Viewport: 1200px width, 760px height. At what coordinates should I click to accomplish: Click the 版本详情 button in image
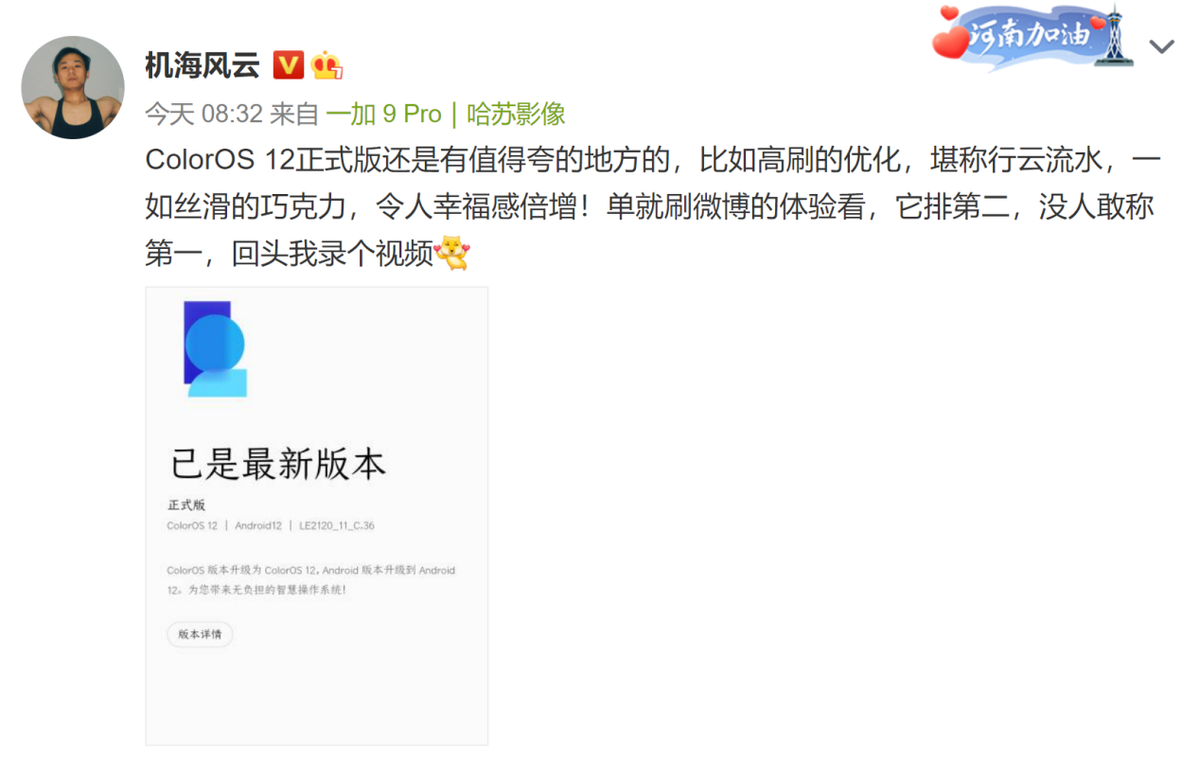click(200, 634)
